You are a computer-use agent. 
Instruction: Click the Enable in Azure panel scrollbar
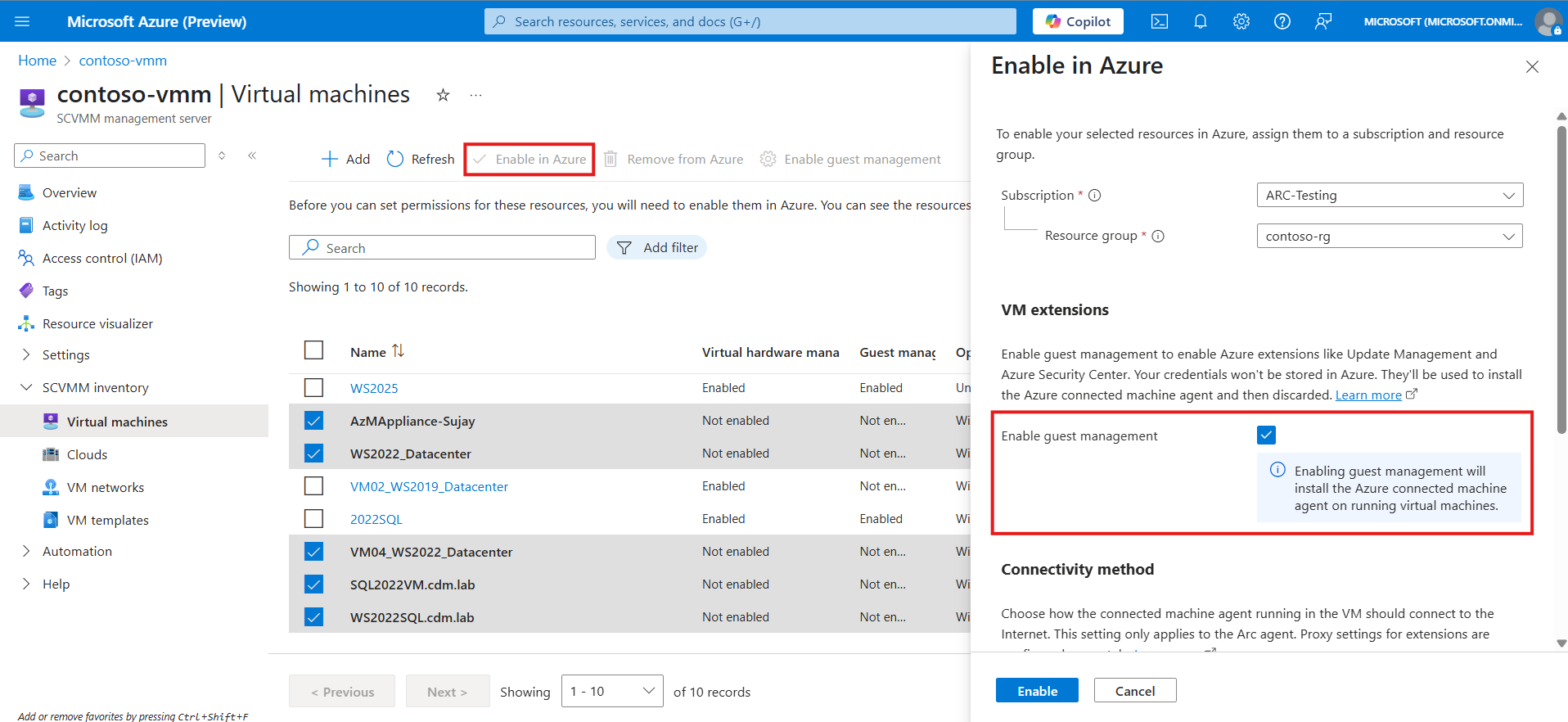click(1561, 278)
